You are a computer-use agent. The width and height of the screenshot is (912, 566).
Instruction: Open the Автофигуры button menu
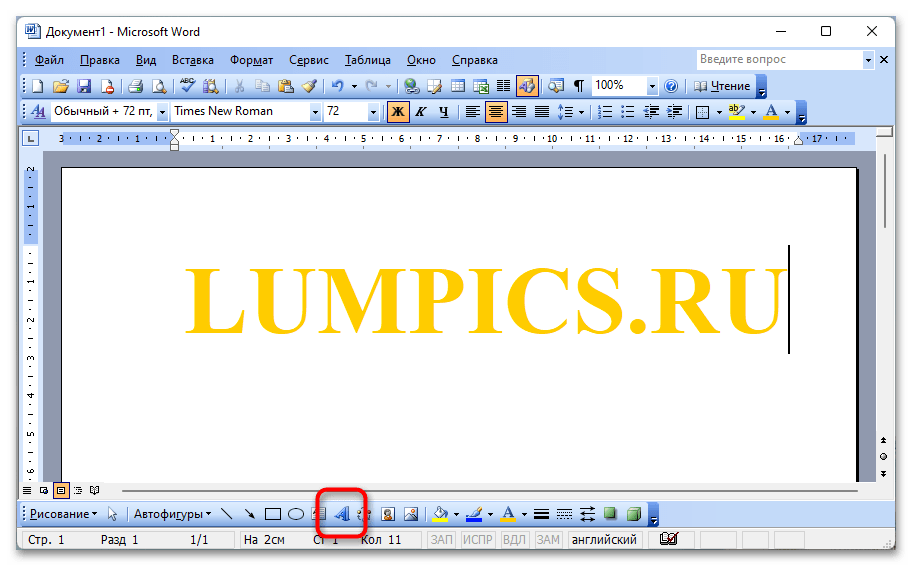point(172,514)
